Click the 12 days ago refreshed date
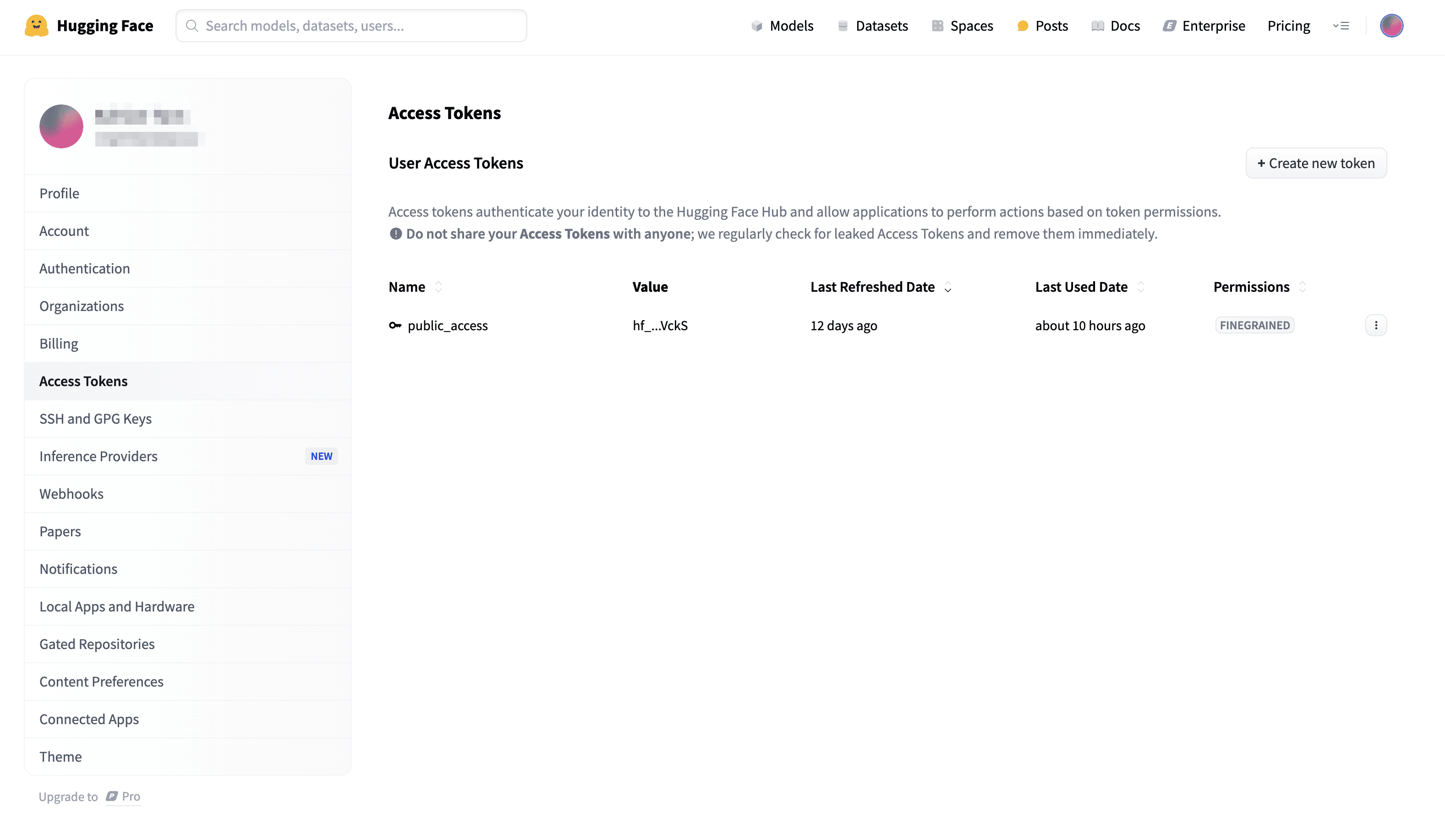Screen dimensions: 1445x840 tap(843, 326)
